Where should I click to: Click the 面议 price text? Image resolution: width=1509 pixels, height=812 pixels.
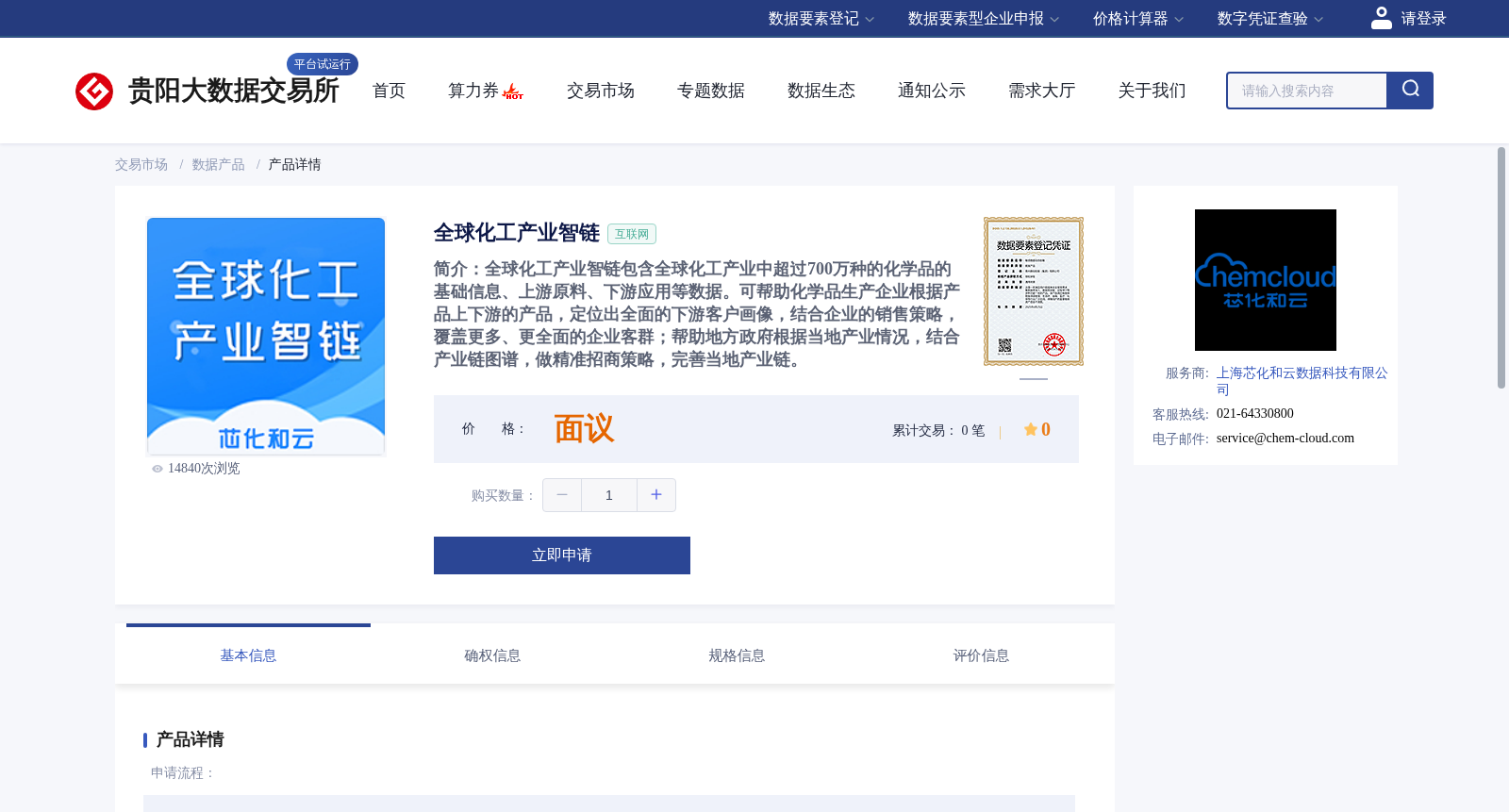(x=584, y=429)
